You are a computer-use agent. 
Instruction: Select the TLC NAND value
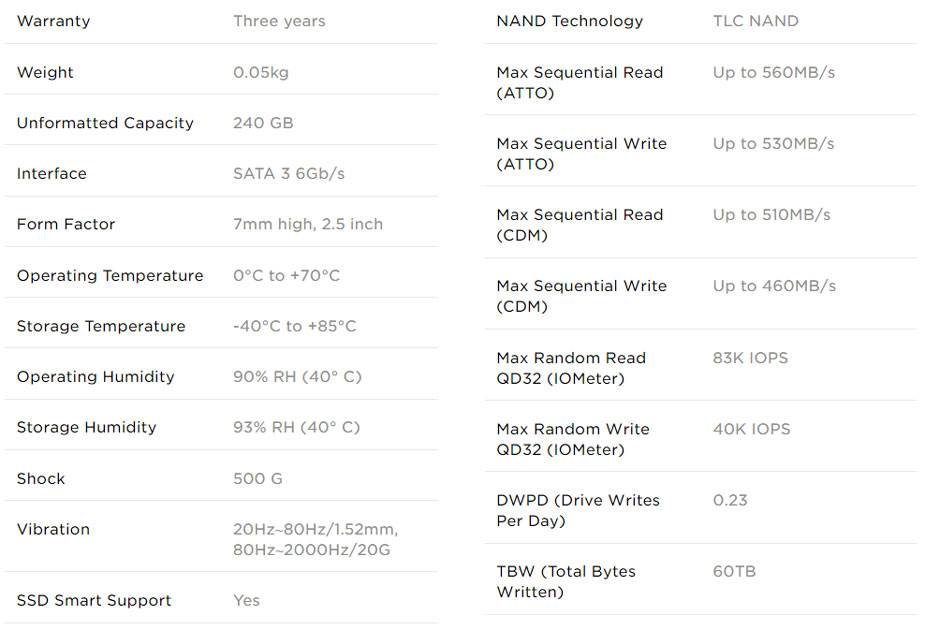(x=755, y=21)
